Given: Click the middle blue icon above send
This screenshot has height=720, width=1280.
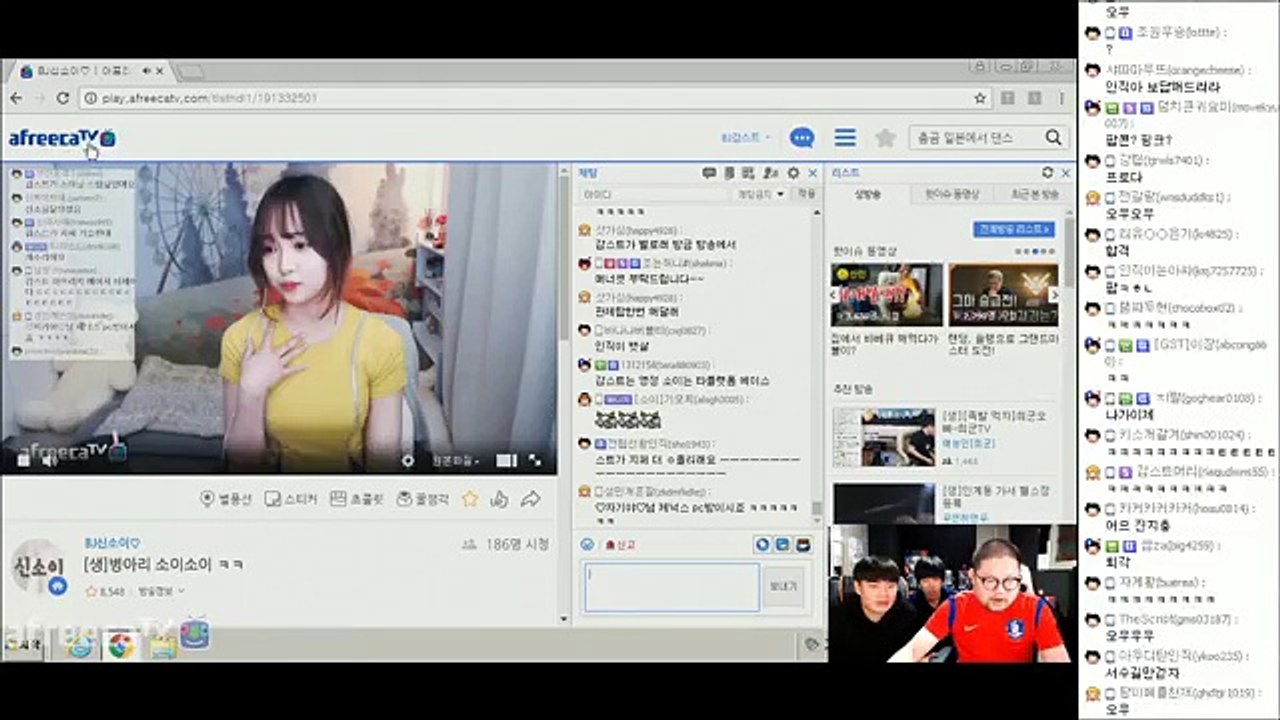Looking at the screenshot, I should [782, 545].
